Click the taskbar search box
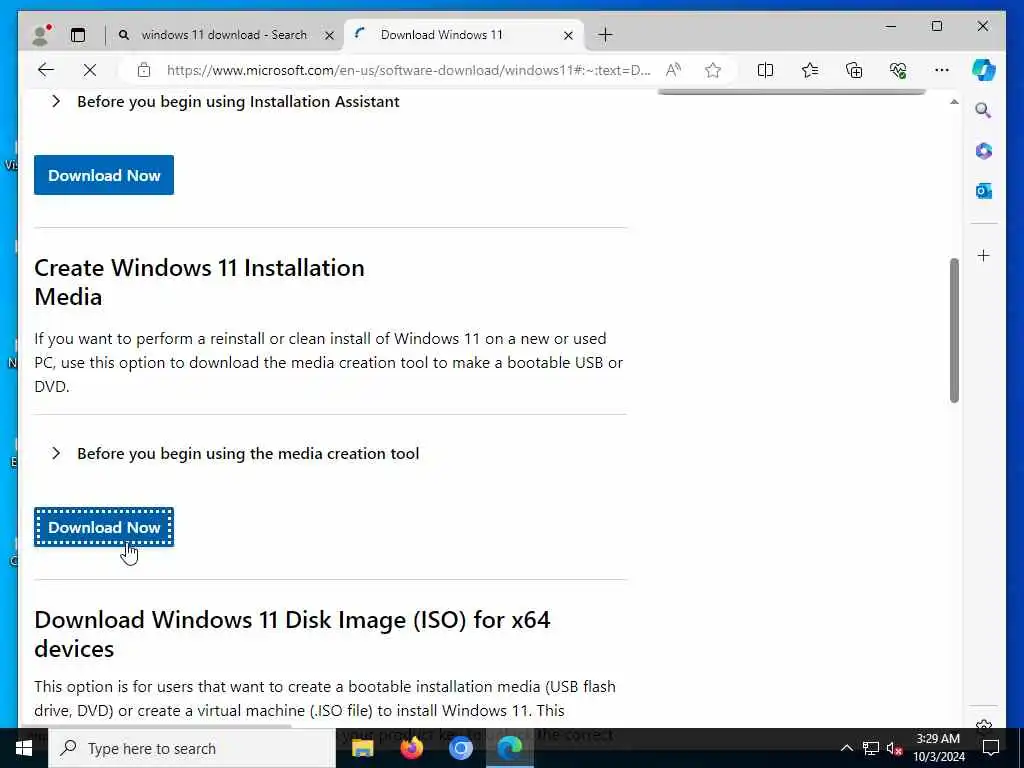Image resolution: width=1024 pixels, height=768 pixels. [x=192, y=748]
